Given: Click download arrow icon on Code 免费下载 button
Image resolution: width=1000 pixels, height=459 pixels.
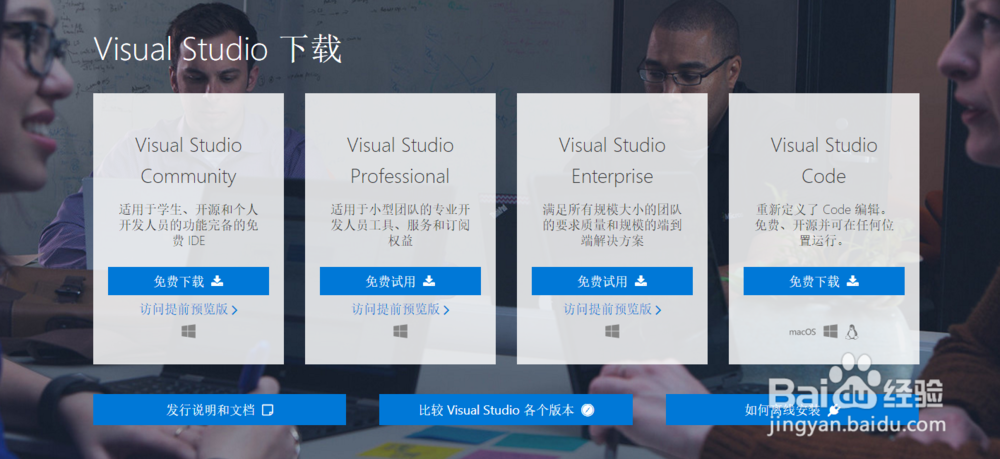Looking at the screenshot, I should tap(853, 280).
